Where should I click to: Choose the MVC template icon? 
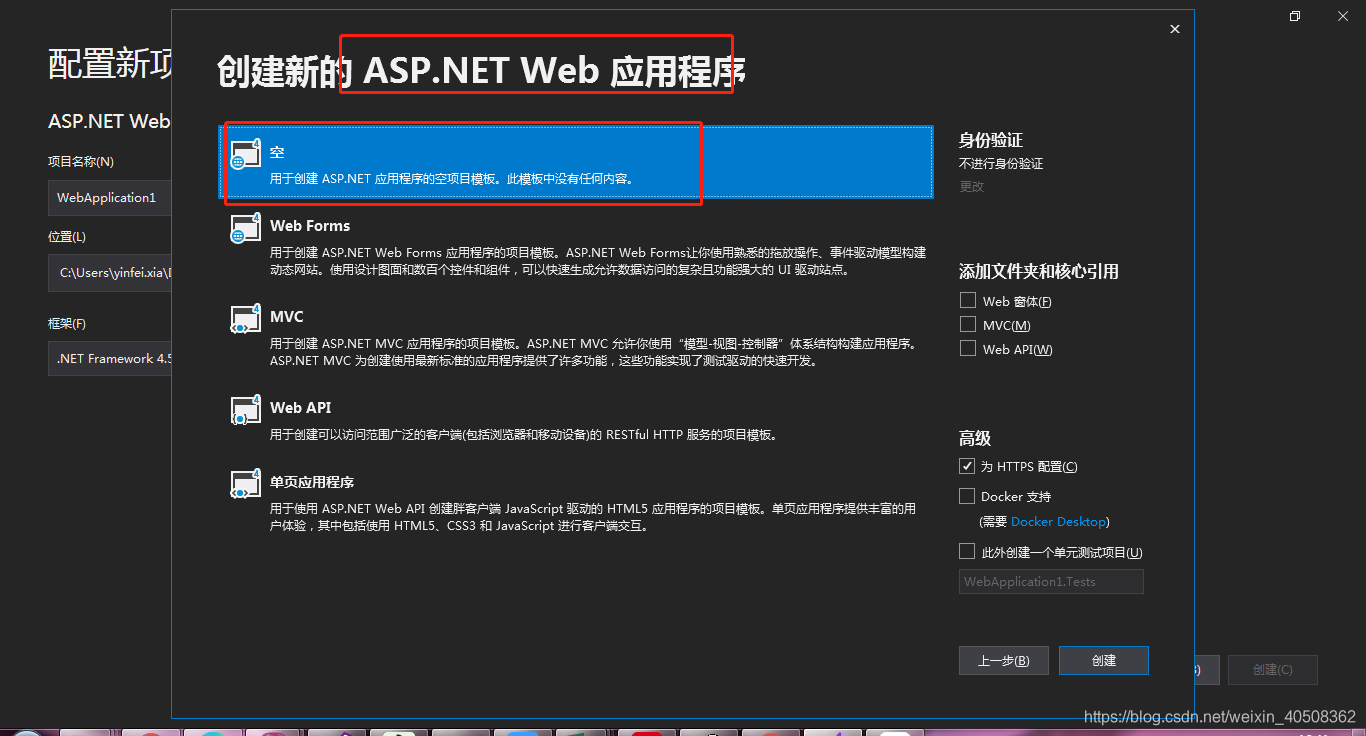[x=246, y=319]
